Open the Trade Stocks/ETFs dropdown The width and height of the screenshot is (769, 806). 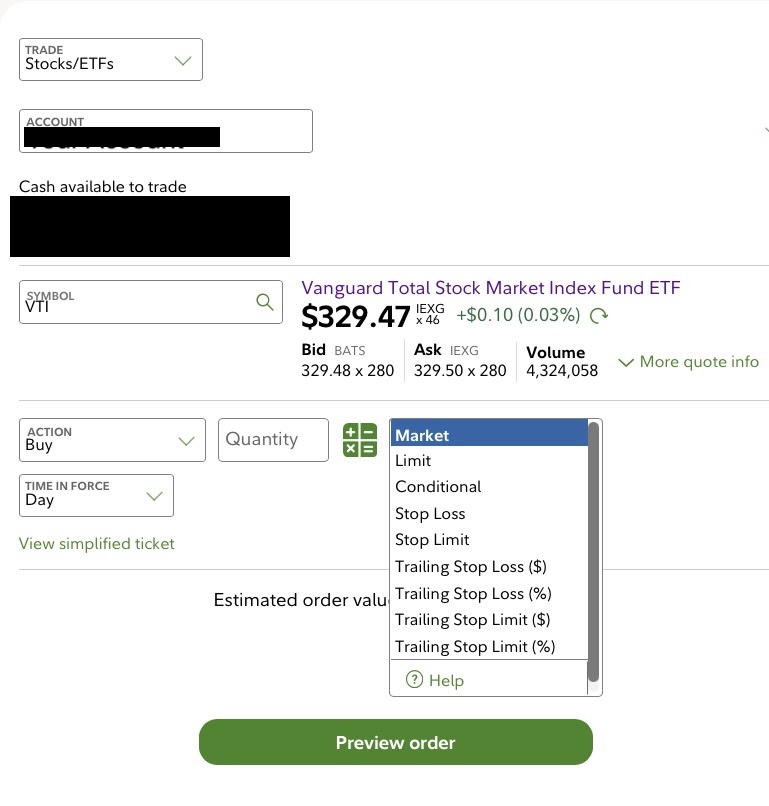(x=111, y=59)
